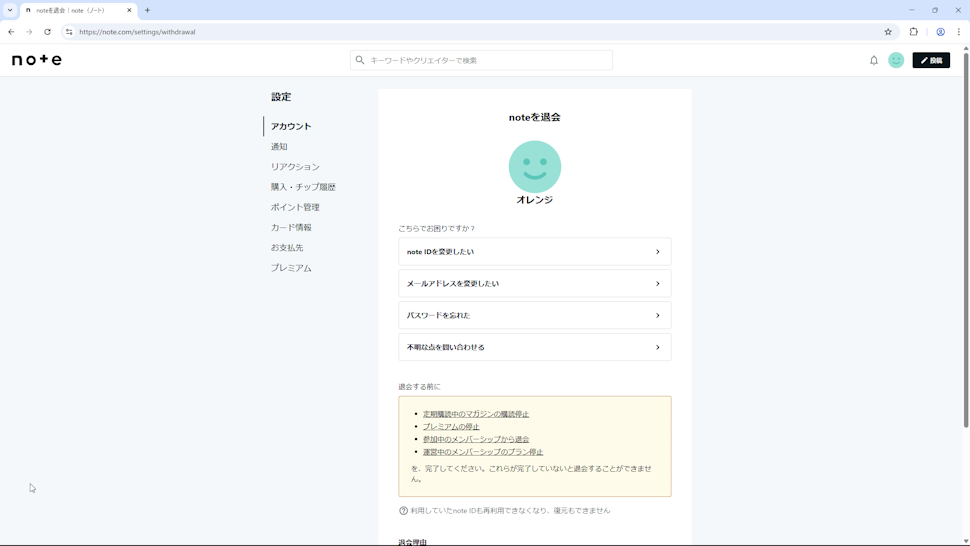Image resolution: width=970 pixels, height=546 pixels.
Task: Select リアクション in settings sidebar
Action: pos(295,167)
